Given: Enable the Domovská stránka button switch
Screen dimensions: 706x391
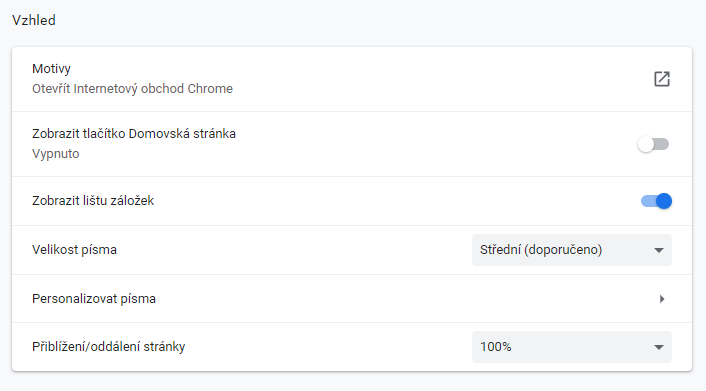Looking at the screenshot, I should click(x=653, y=144).
